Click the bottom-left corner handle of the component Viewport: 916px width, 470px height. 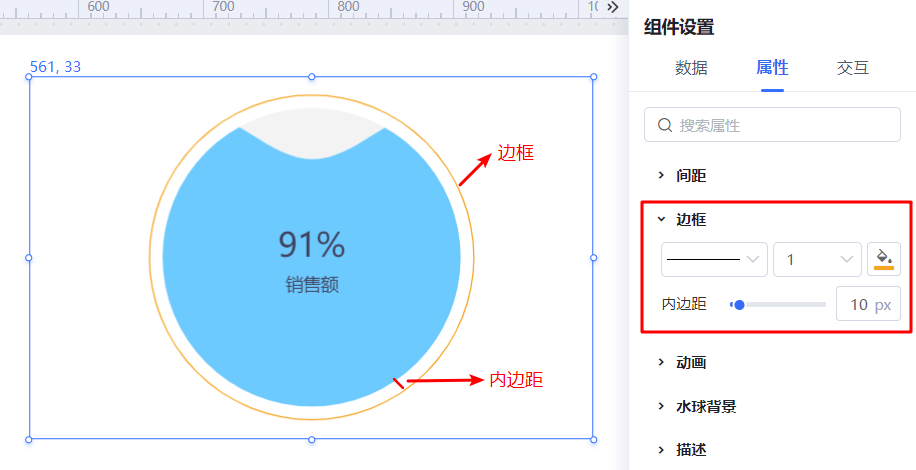point(28,439)
